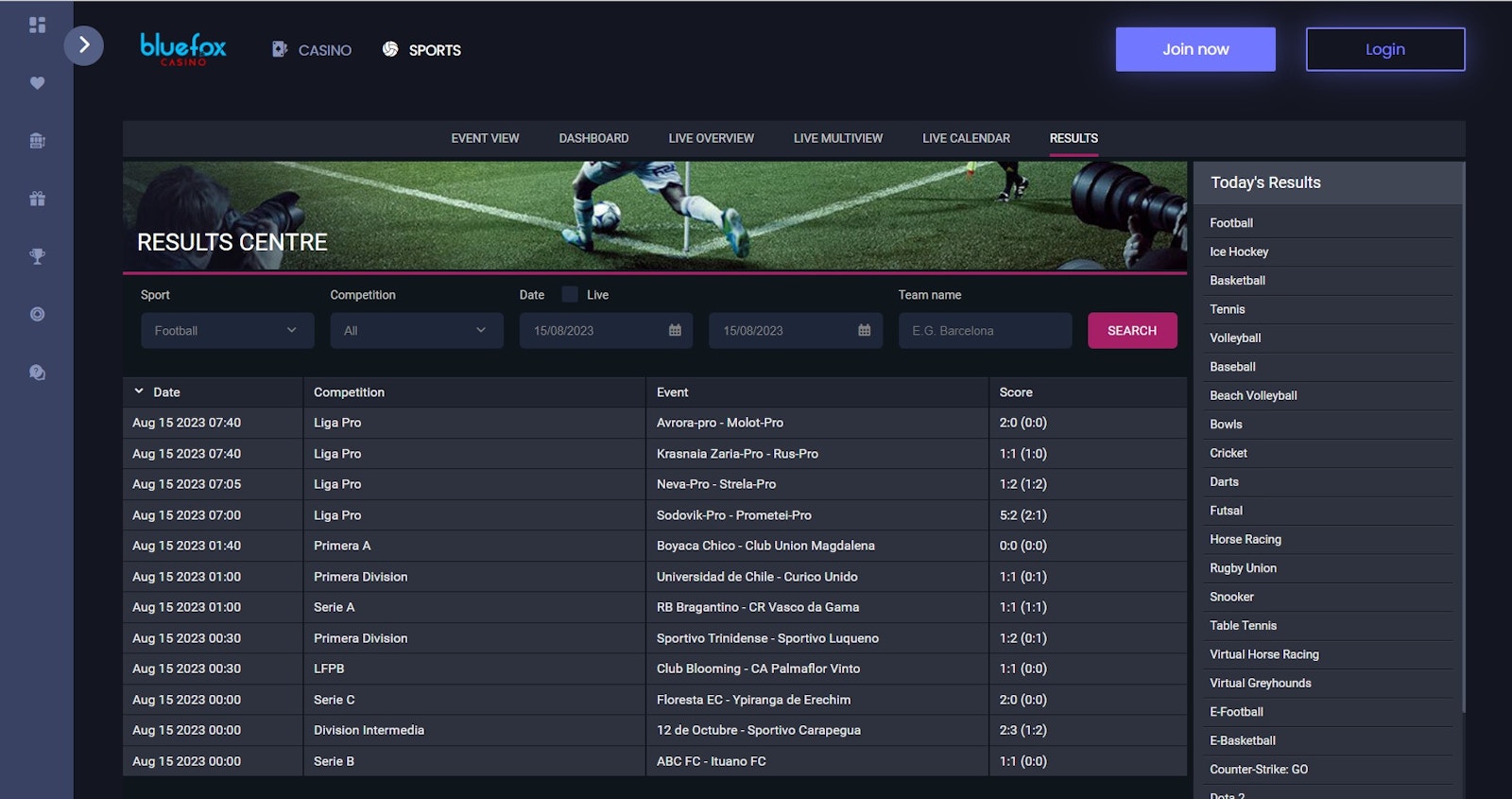Click the slot machine sidebar icon
This screenshot has width=1512, height=799.
click(x=37, y=141)
